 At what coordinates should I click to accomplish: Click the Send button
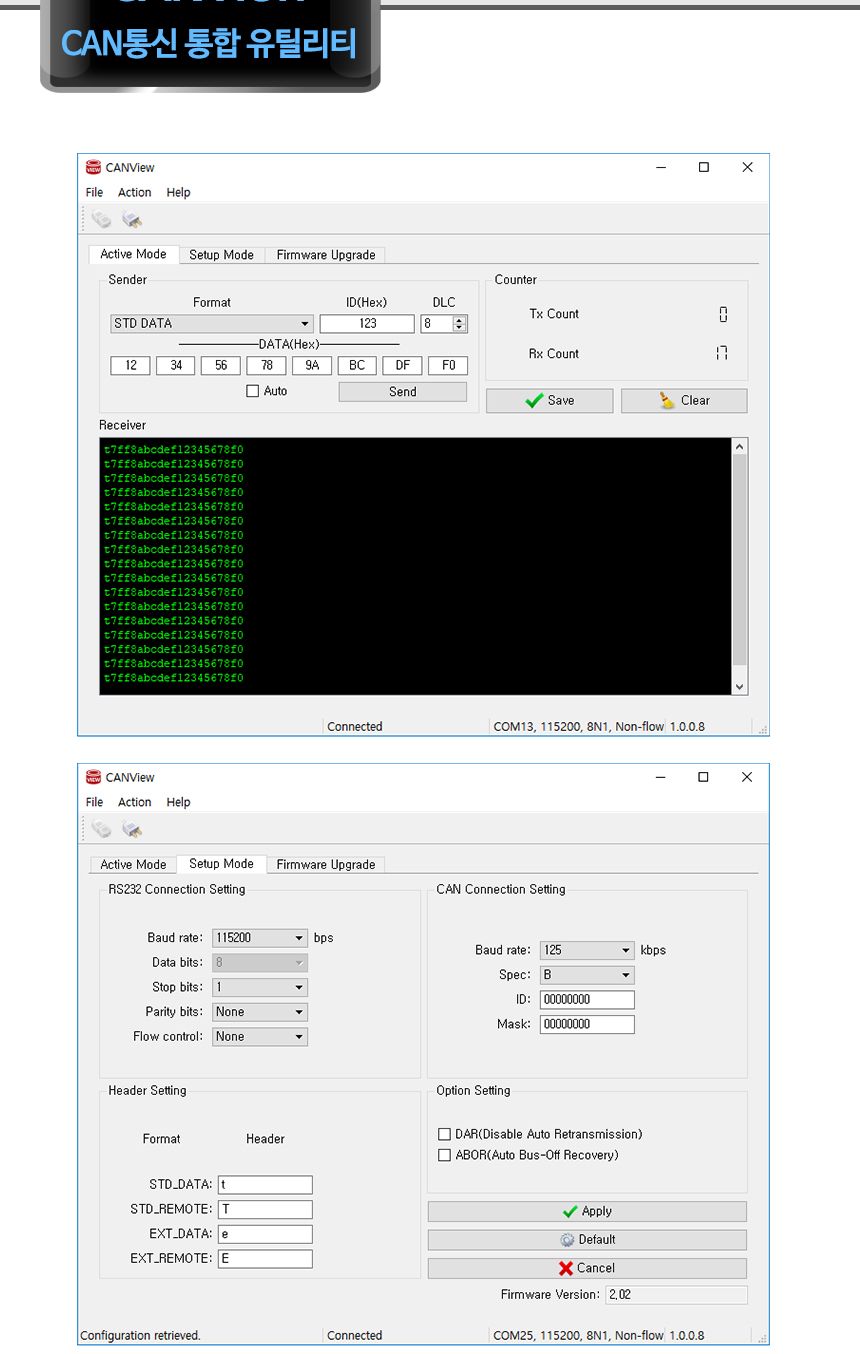[x=403, y=392]
